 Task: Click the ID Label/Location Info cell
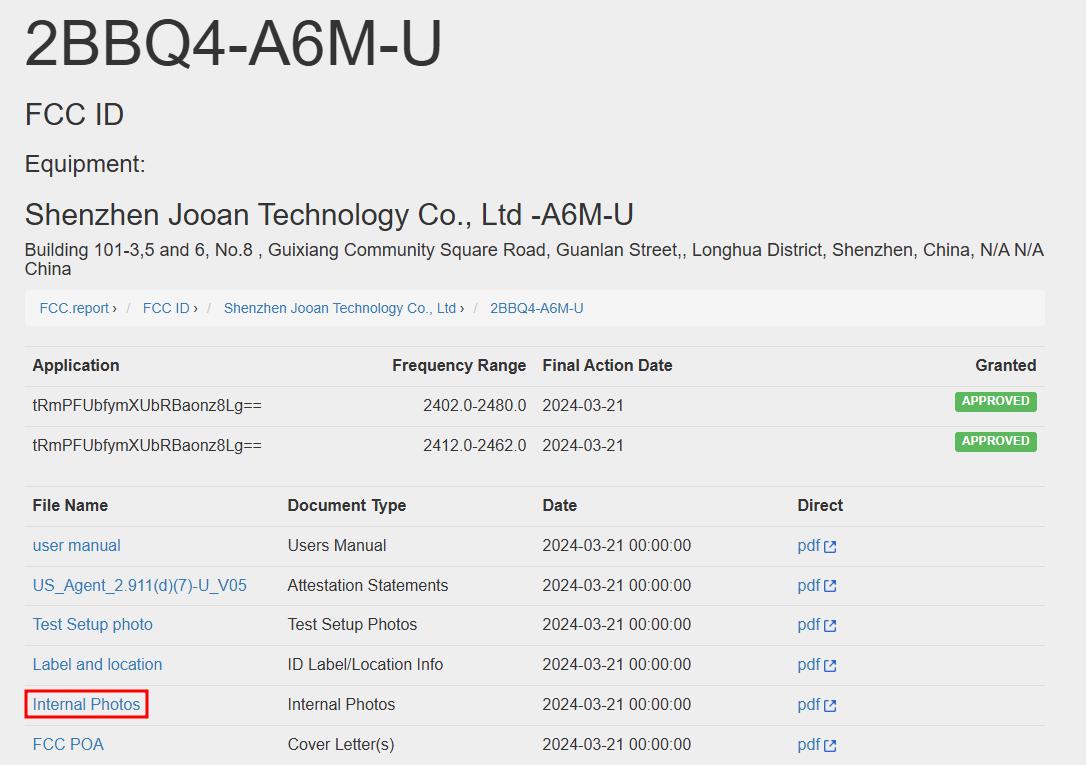(x=365, y=665)
